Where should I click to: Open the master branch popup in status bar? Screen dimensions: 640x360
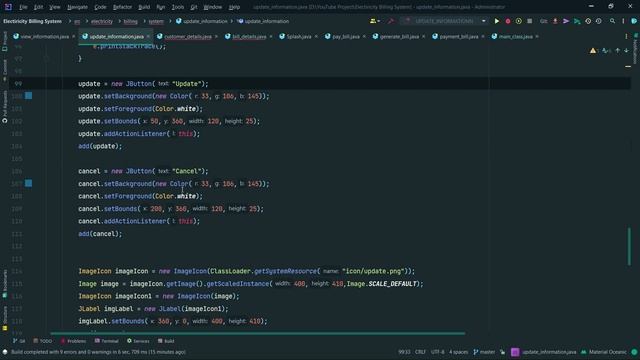click(x=484, y=352)
